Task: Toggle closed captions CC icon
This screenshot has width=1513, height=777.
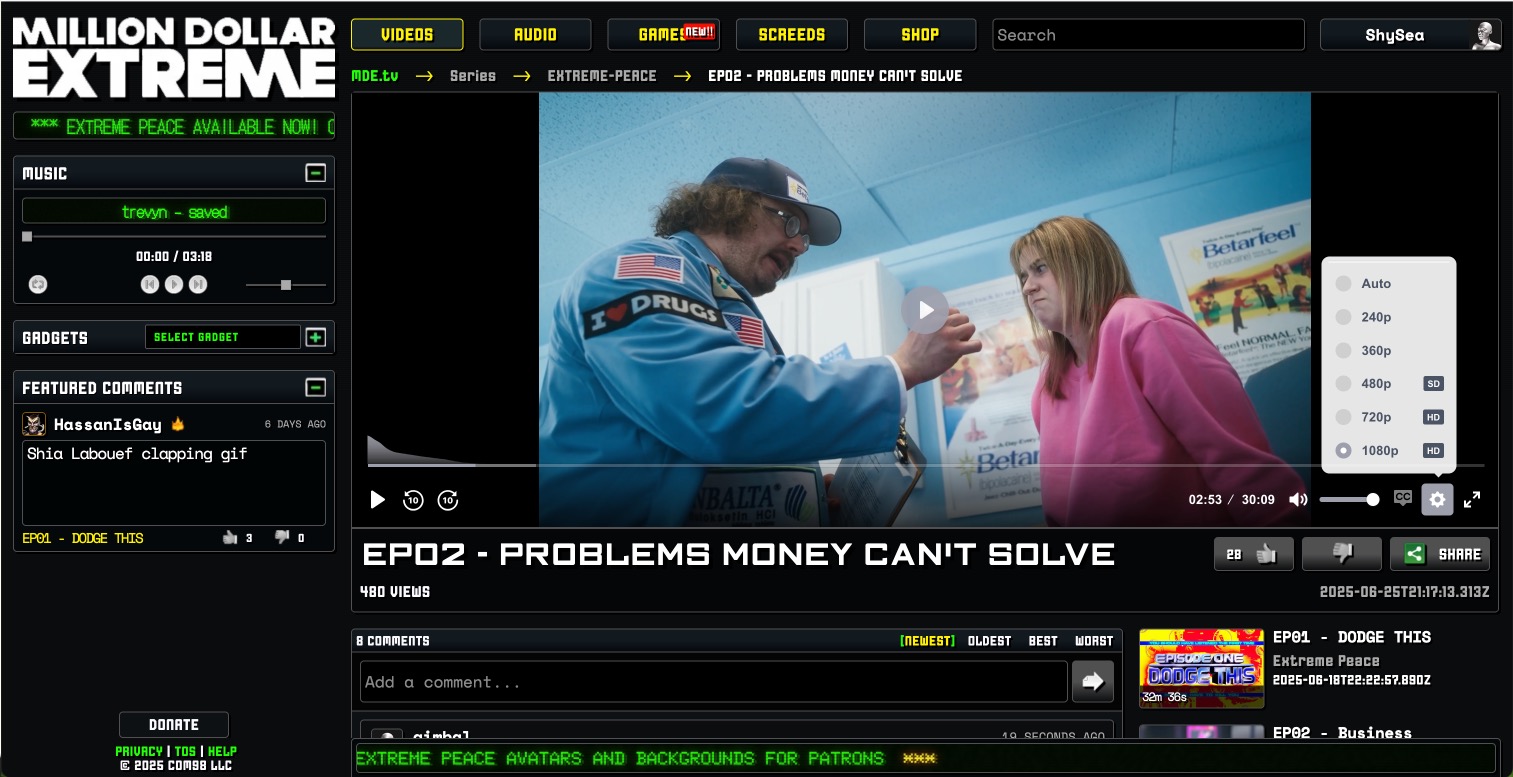Action: (1403, 498)
